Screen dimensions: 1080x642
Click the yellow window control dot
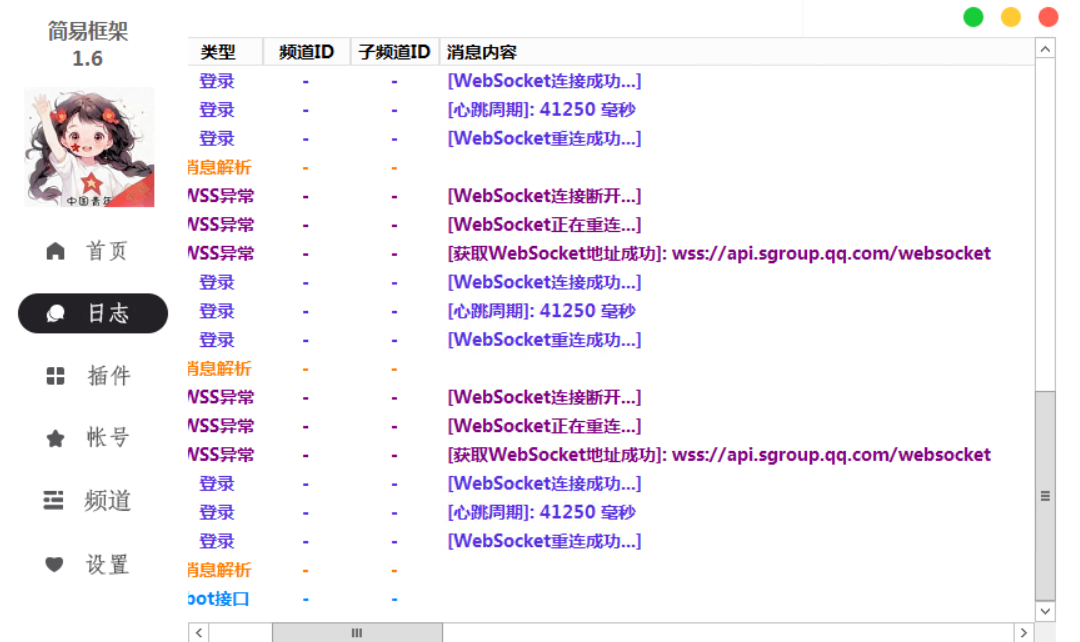pyautogui.click(x=1011, y=17)
